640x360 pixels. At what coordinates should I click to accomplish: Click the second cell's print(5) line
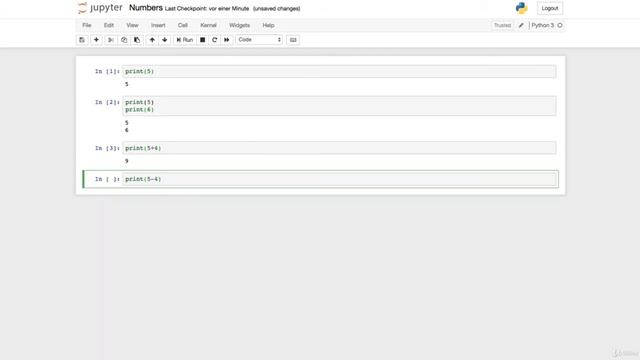point(140,102)
